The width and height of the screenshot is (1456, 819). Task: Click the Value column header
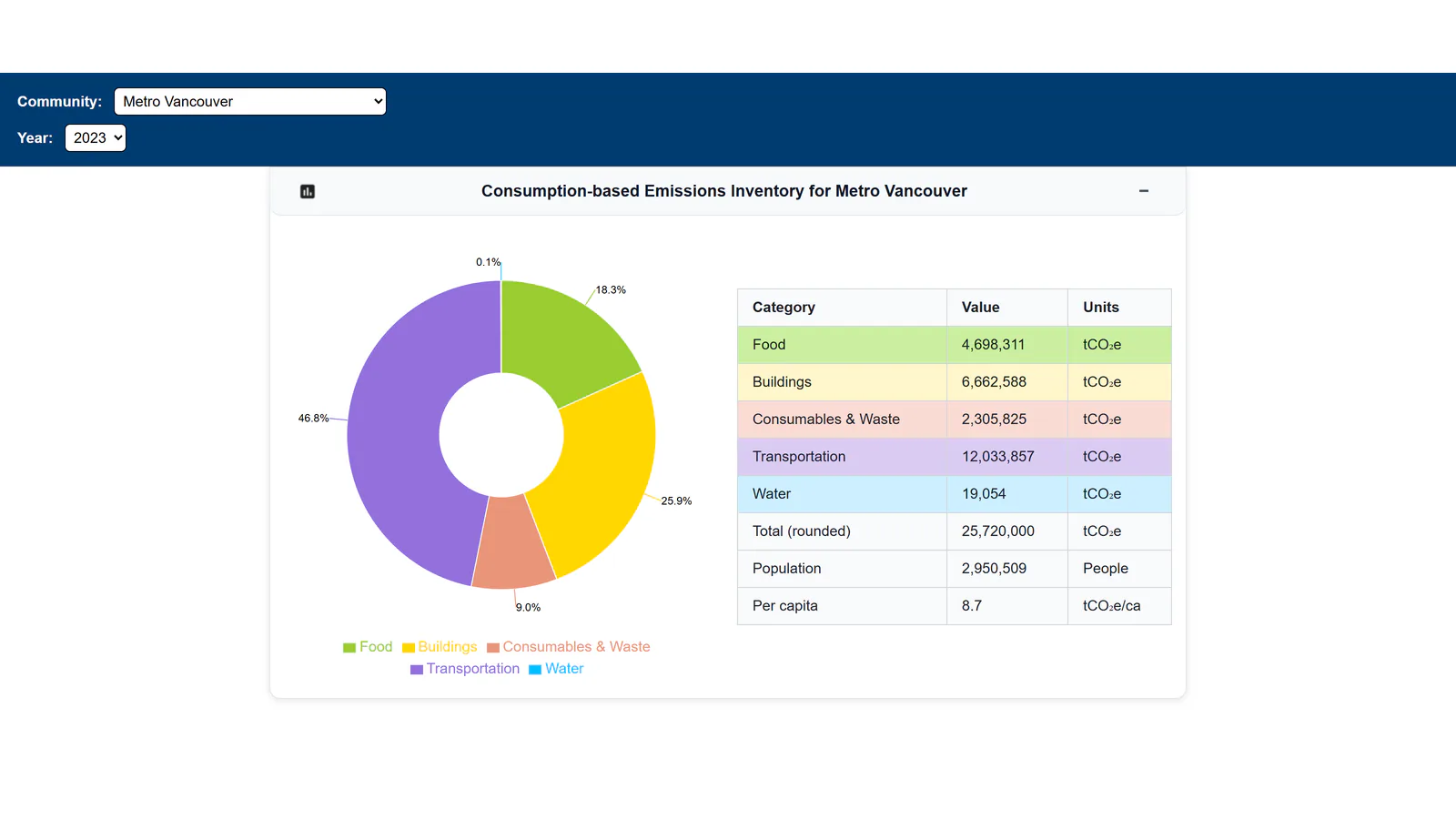(1007, 308)
